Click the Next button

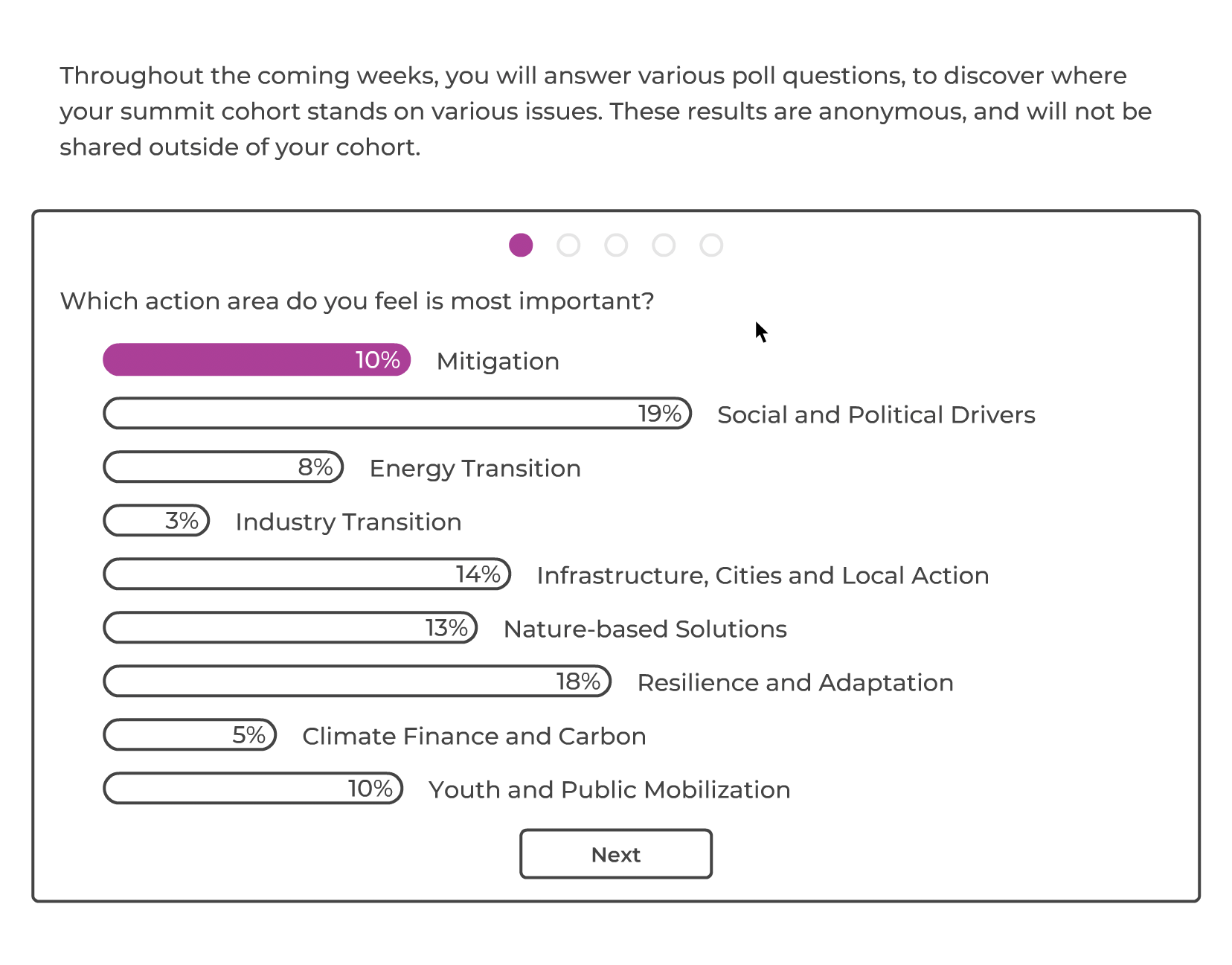click(x=616, y=854)
